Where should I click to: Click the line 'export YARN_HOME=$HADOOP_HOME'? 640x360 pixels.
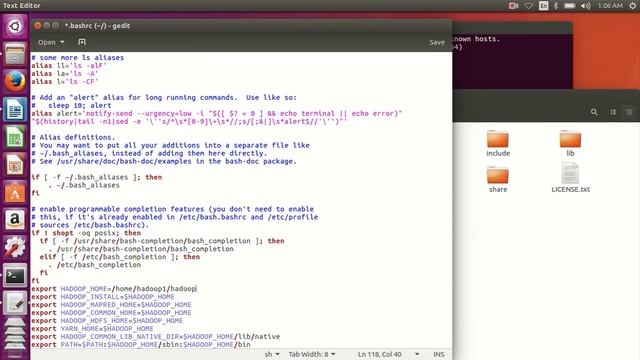click(x=92, y=329)
